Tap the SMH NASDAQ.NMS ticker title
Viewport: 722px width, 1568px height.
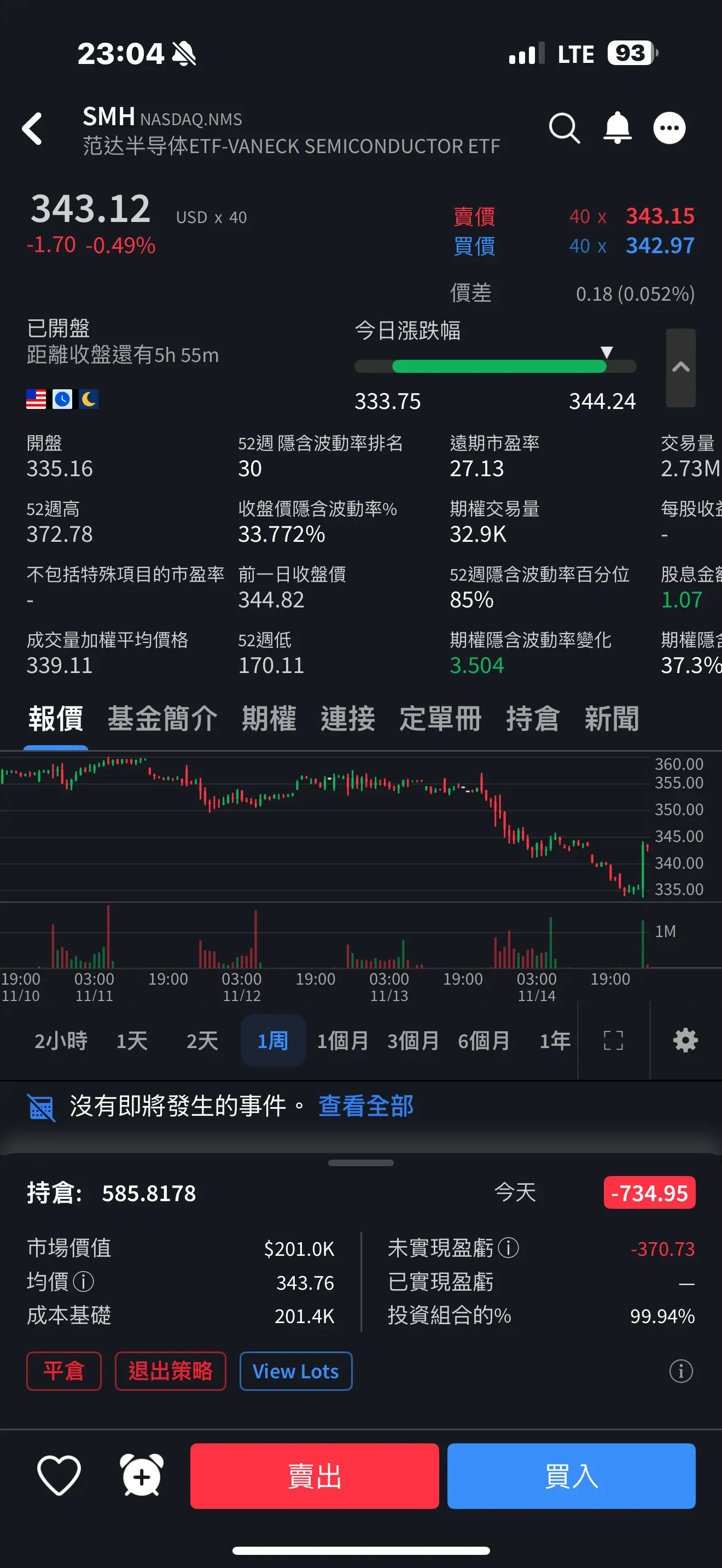point(162,117)
